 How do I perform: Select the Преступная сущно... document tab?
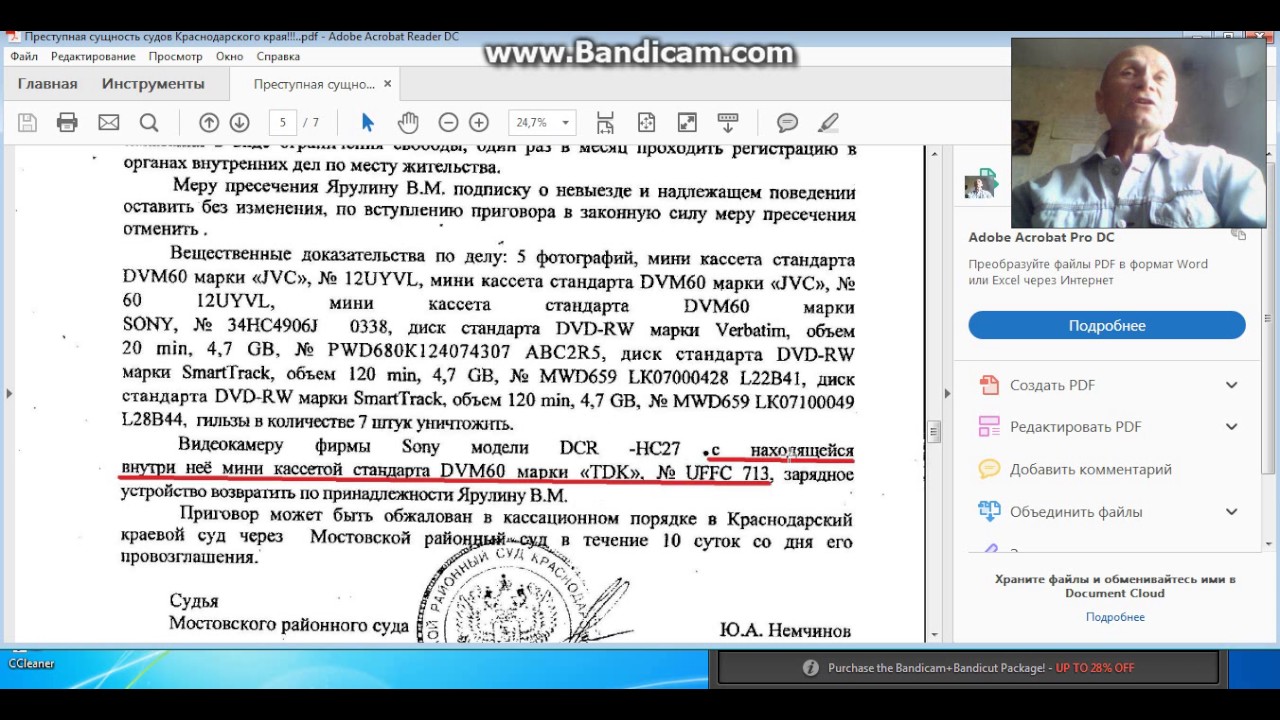click(314, 84)
